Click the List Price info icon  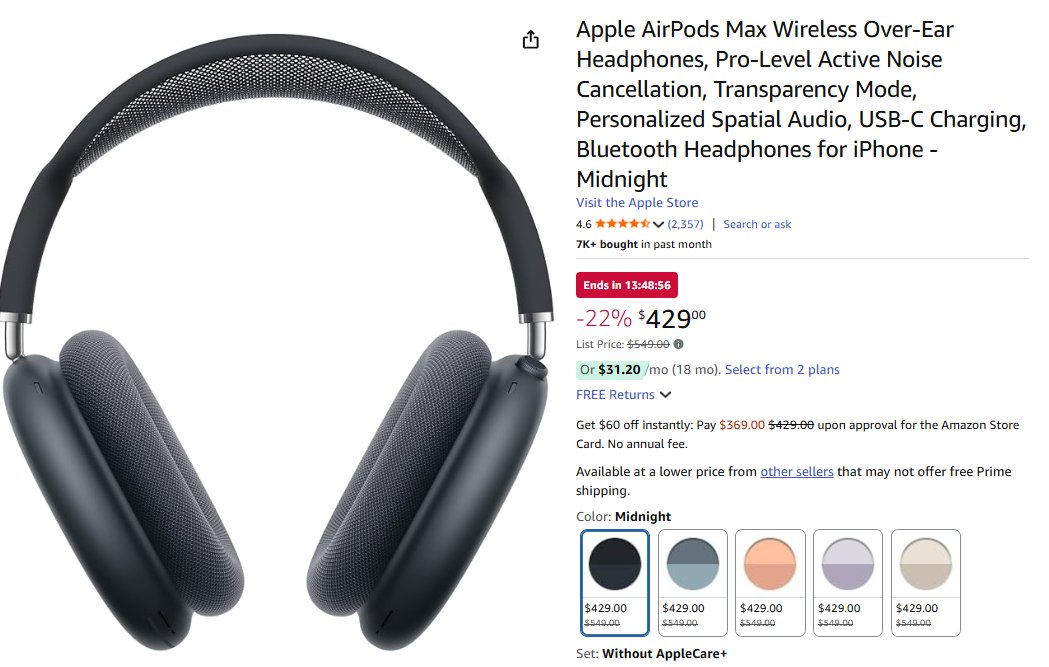click(x=678, y=344)
